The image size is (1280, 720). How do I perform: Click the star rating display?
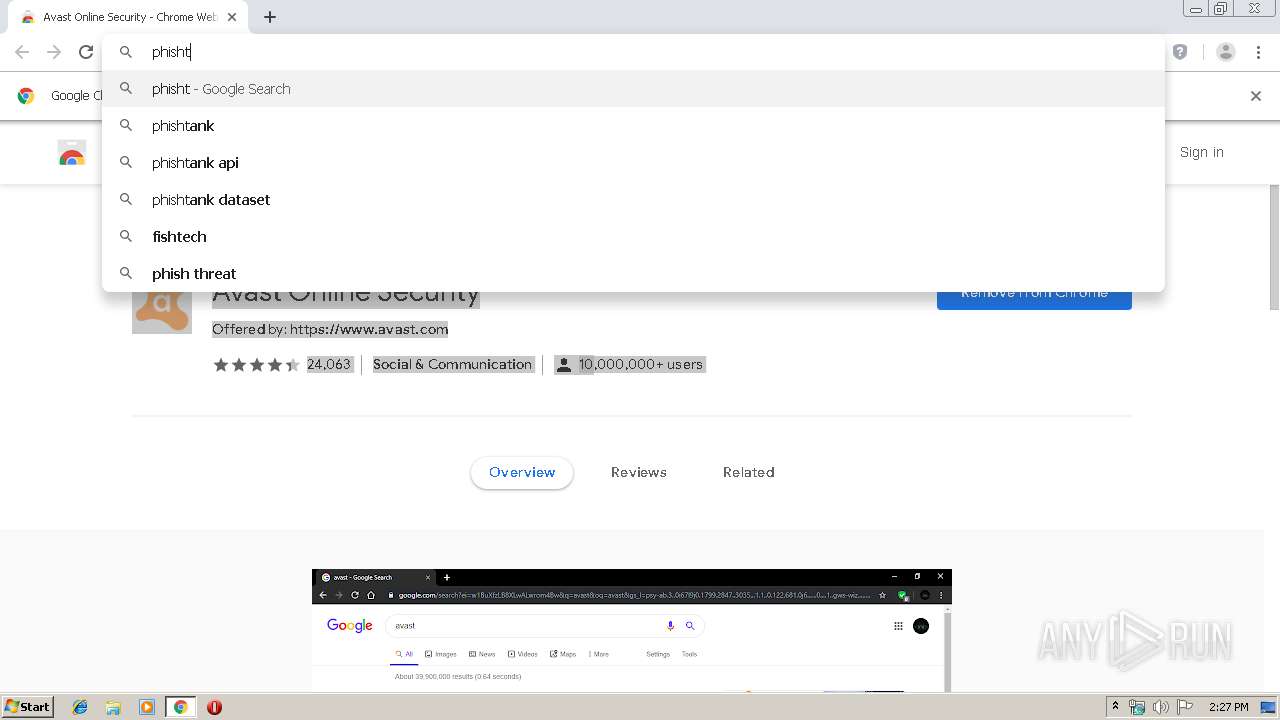(256, 365)
